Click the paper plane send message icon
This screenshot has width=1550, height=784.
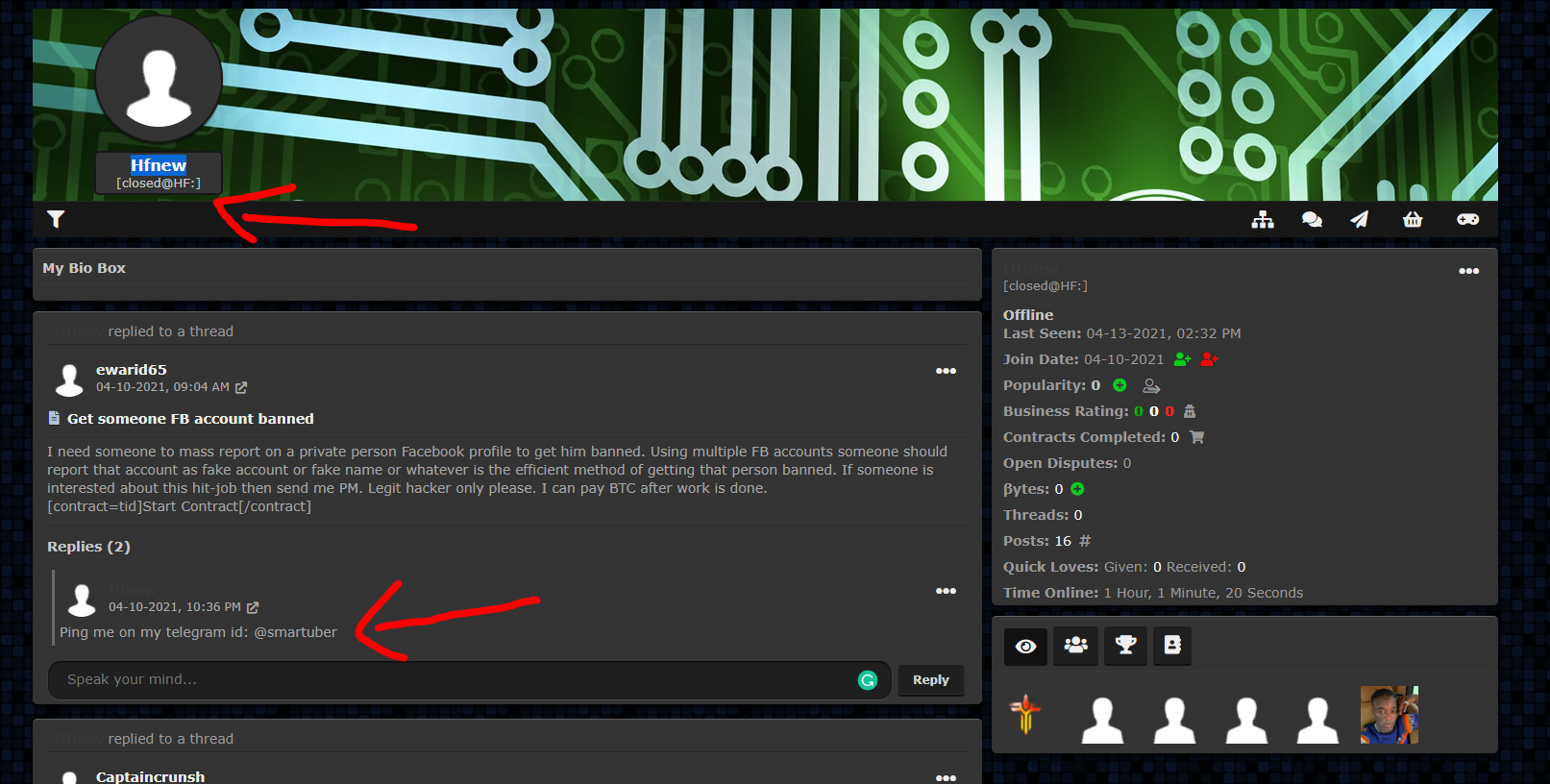(1359, 220)
